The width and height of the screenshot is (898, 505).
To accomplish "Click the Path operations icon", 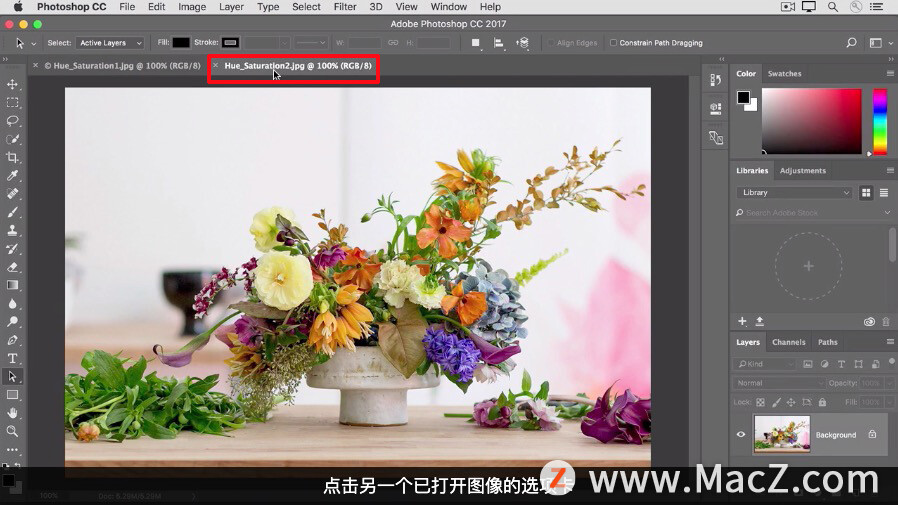I will (475, 43).
